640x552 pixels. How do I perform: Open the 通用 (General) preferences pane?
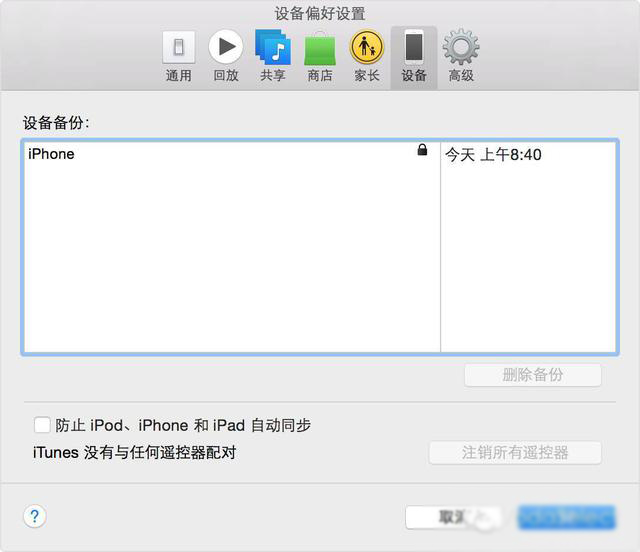(x=178, y=57)
